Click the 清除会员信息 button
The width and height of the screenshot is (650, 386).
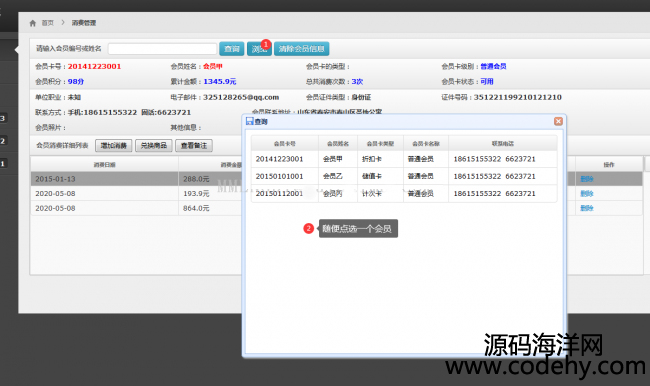[301, 49]
